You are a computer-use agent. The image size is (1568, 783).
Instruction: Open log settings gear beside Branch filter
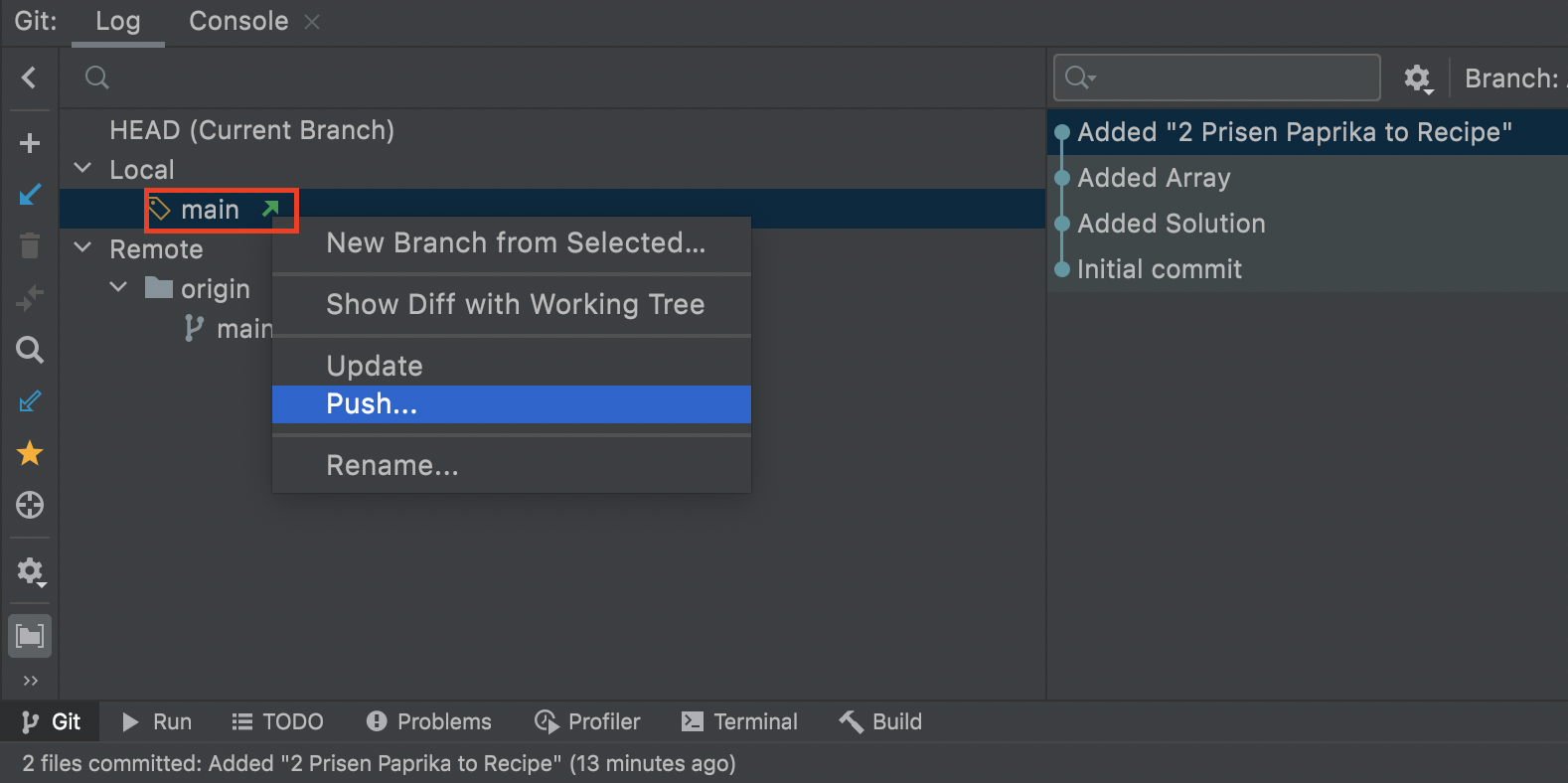1417,78
